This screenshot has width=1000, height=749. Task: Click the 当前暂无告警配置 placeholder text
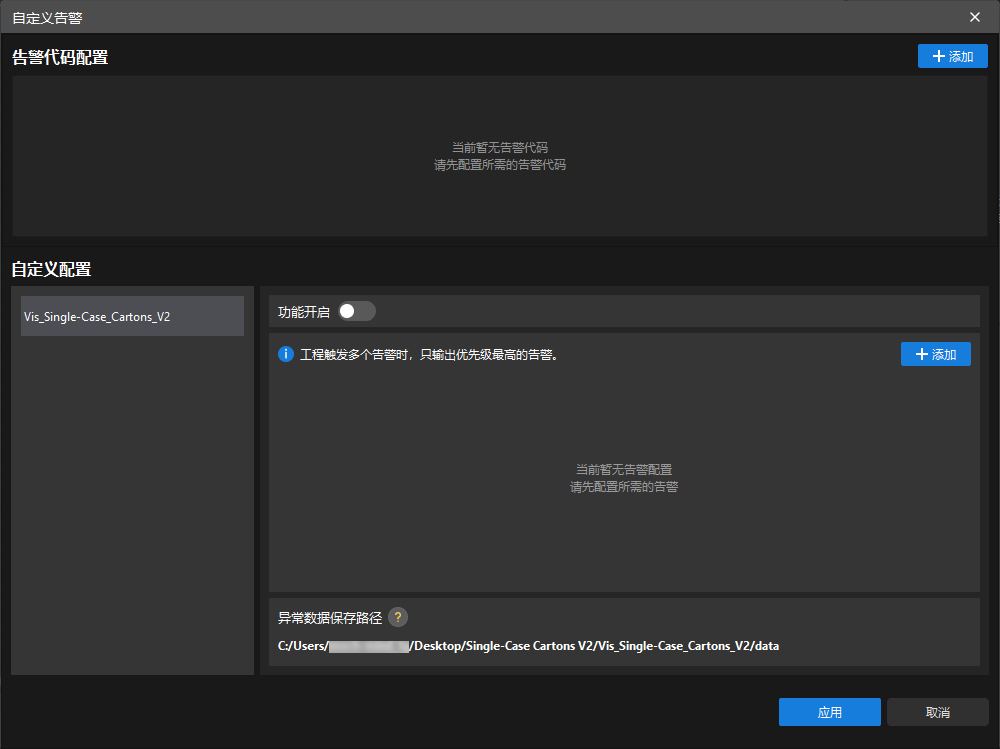click(624, 470)
